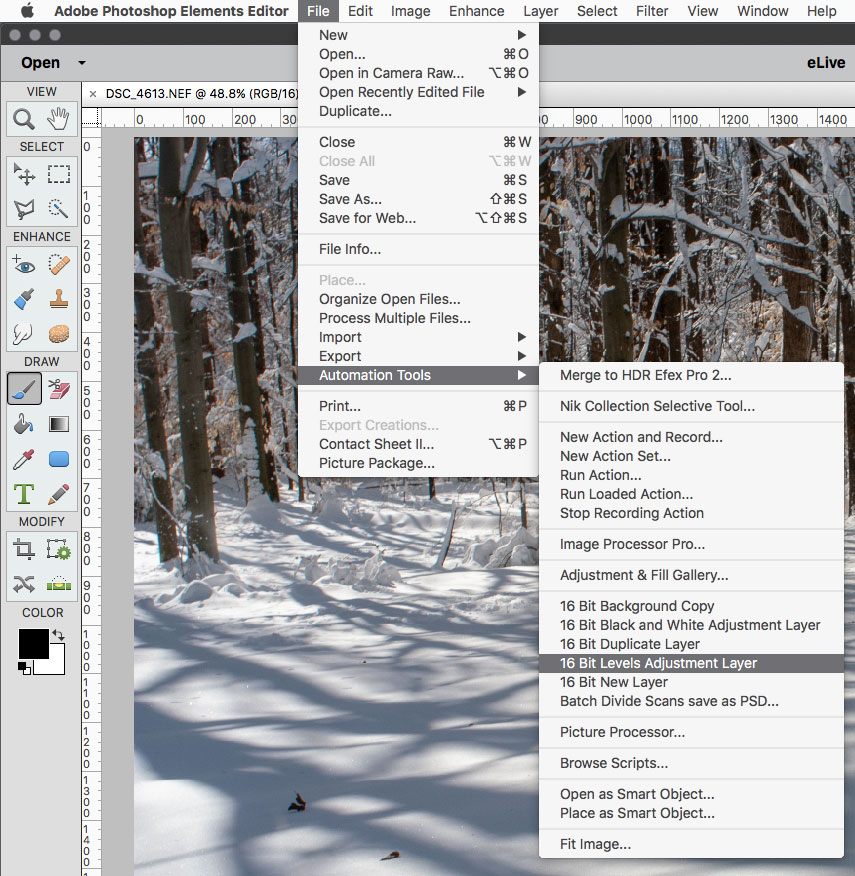Open the eLive tab
855x876 pixels.
coord(825,62)
